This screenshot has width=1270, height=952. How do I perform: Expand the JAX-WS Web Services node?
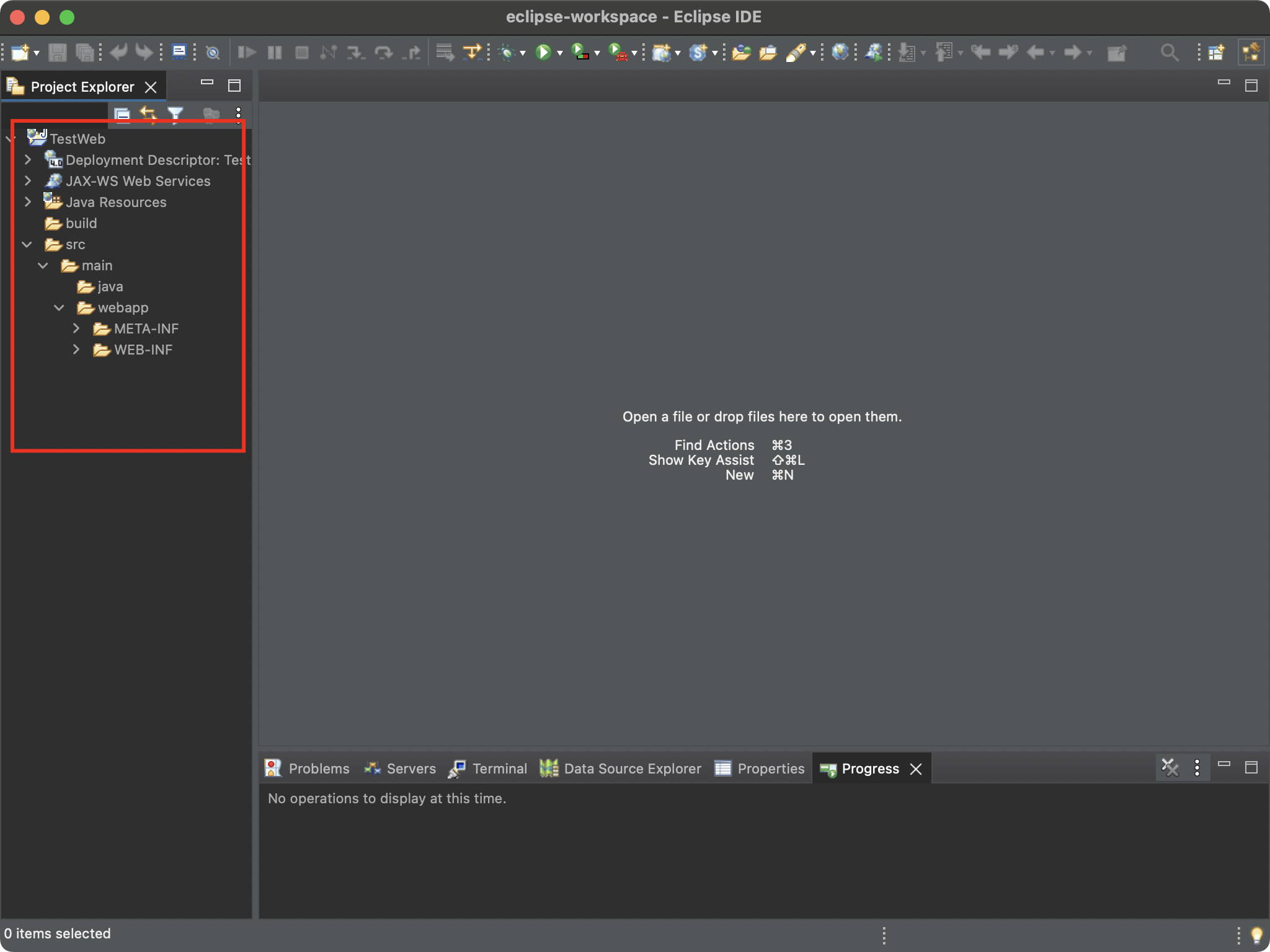[28, 181]
